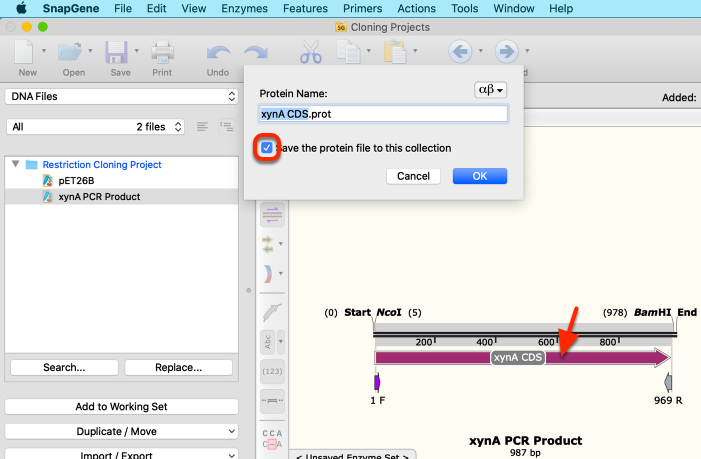
Task: Click the Undo arrow icon
Action: (219, 53)
